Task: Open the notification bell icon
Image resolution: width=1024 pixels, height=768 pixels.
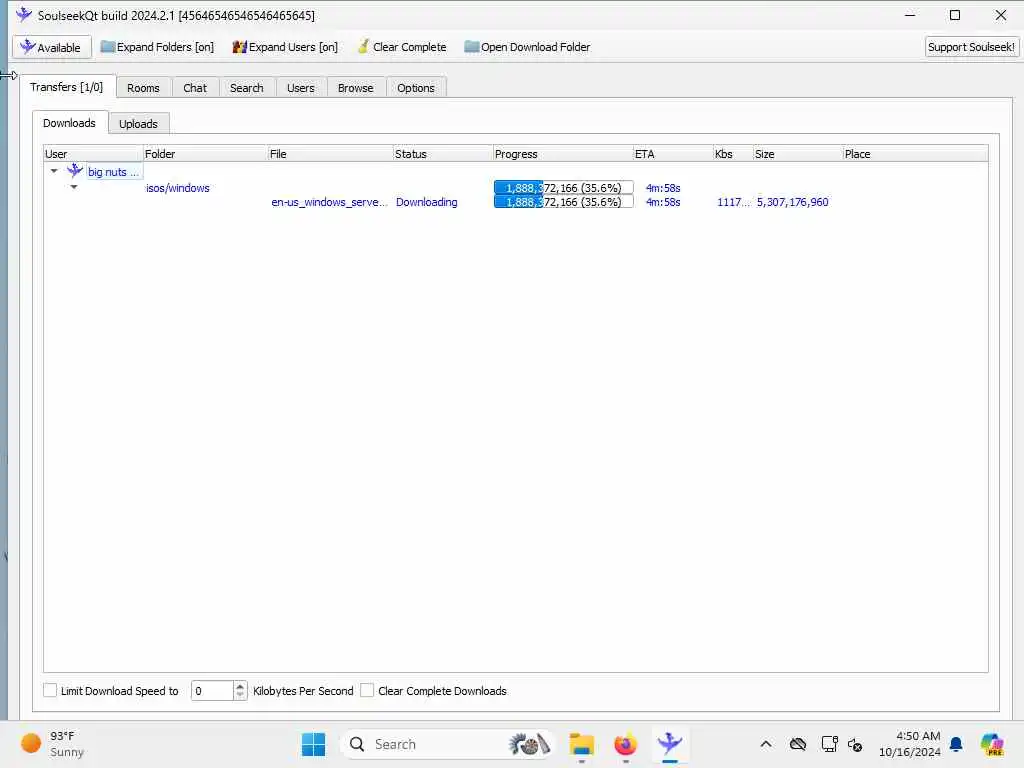Action: point(956,744)
